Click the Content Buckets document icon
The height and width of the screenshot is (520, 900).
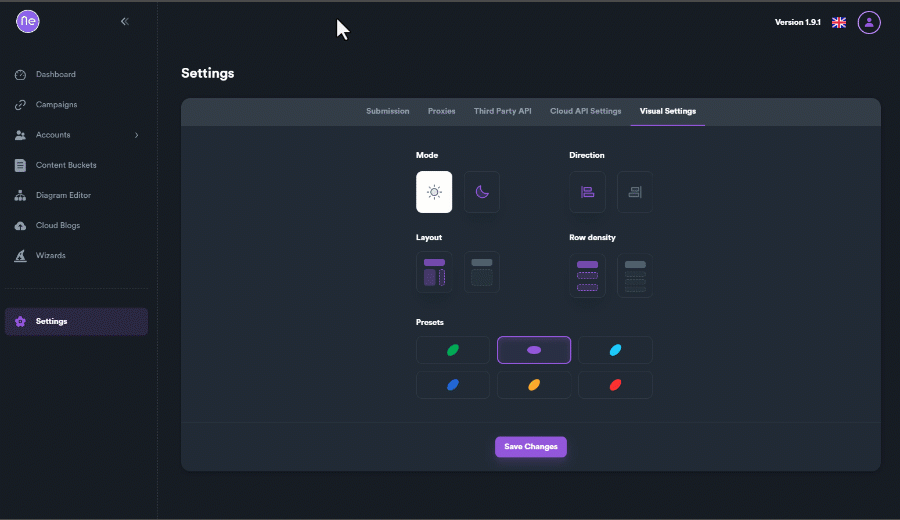20,165
